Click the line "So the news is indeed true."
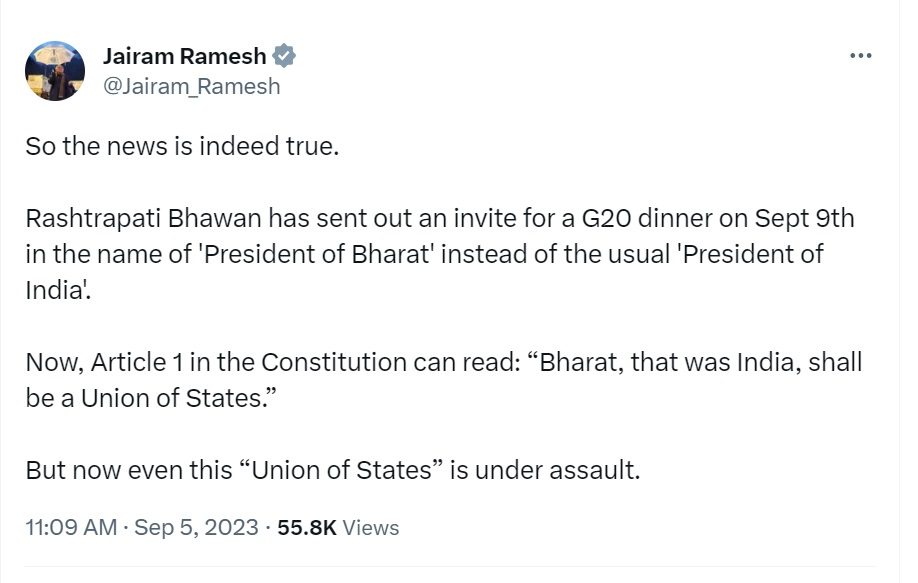 [x=183, y=146]
